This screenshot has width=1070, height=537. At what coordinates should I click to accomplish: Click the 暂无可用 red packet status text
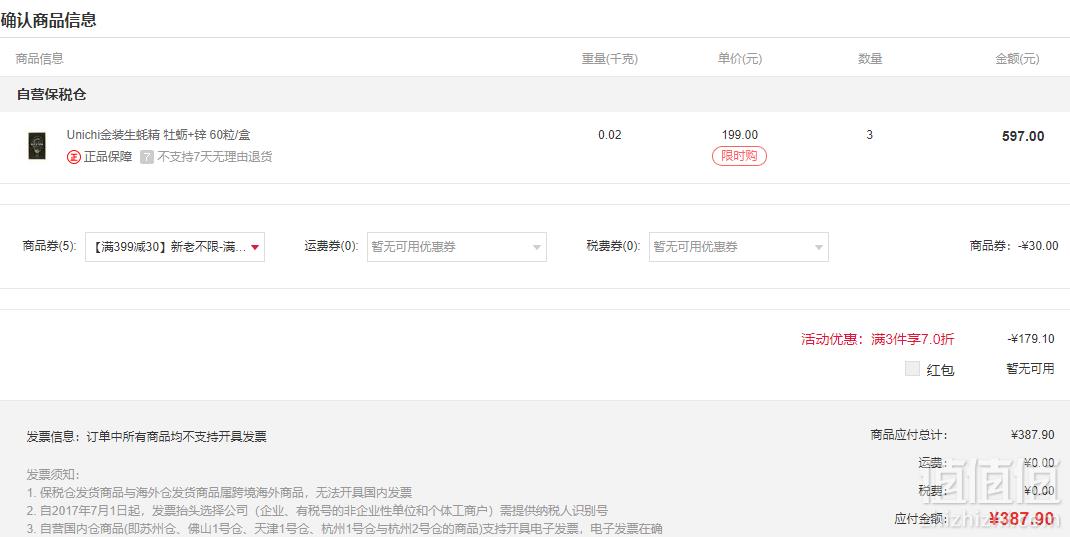click(x=1030, y=368)
